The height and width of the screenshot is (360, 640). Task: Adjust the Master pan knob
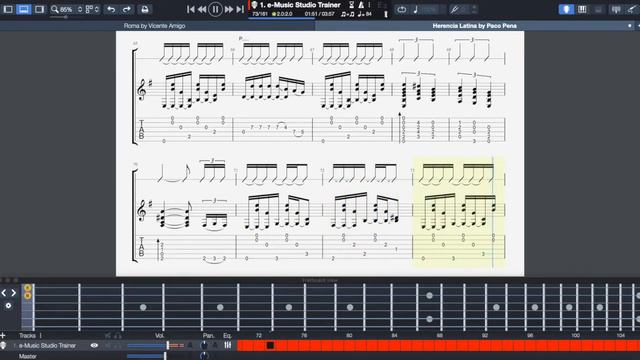(204, 356)
